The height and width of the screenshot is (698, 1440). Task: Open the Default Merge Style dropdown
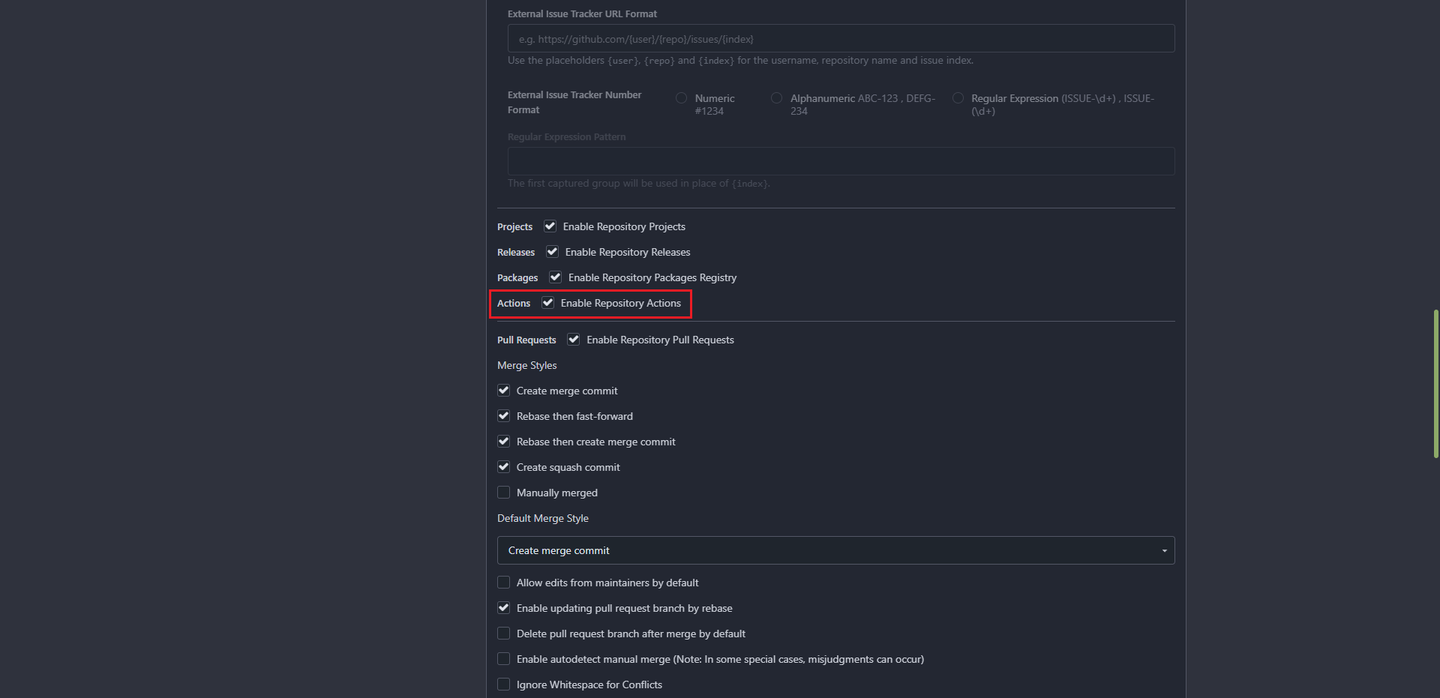tap(835, 550)
